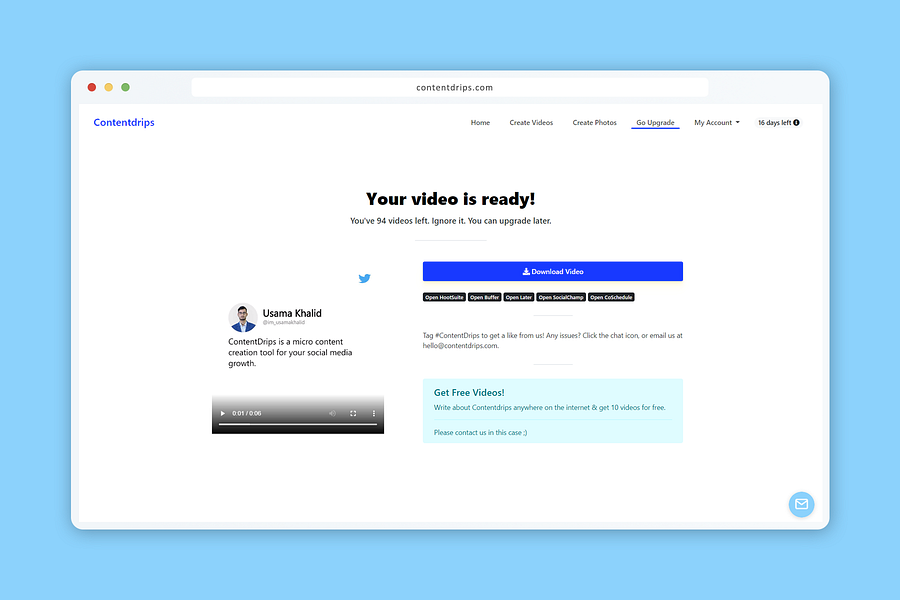
Task: Go to the Home menu item
Action: (480, 122)
